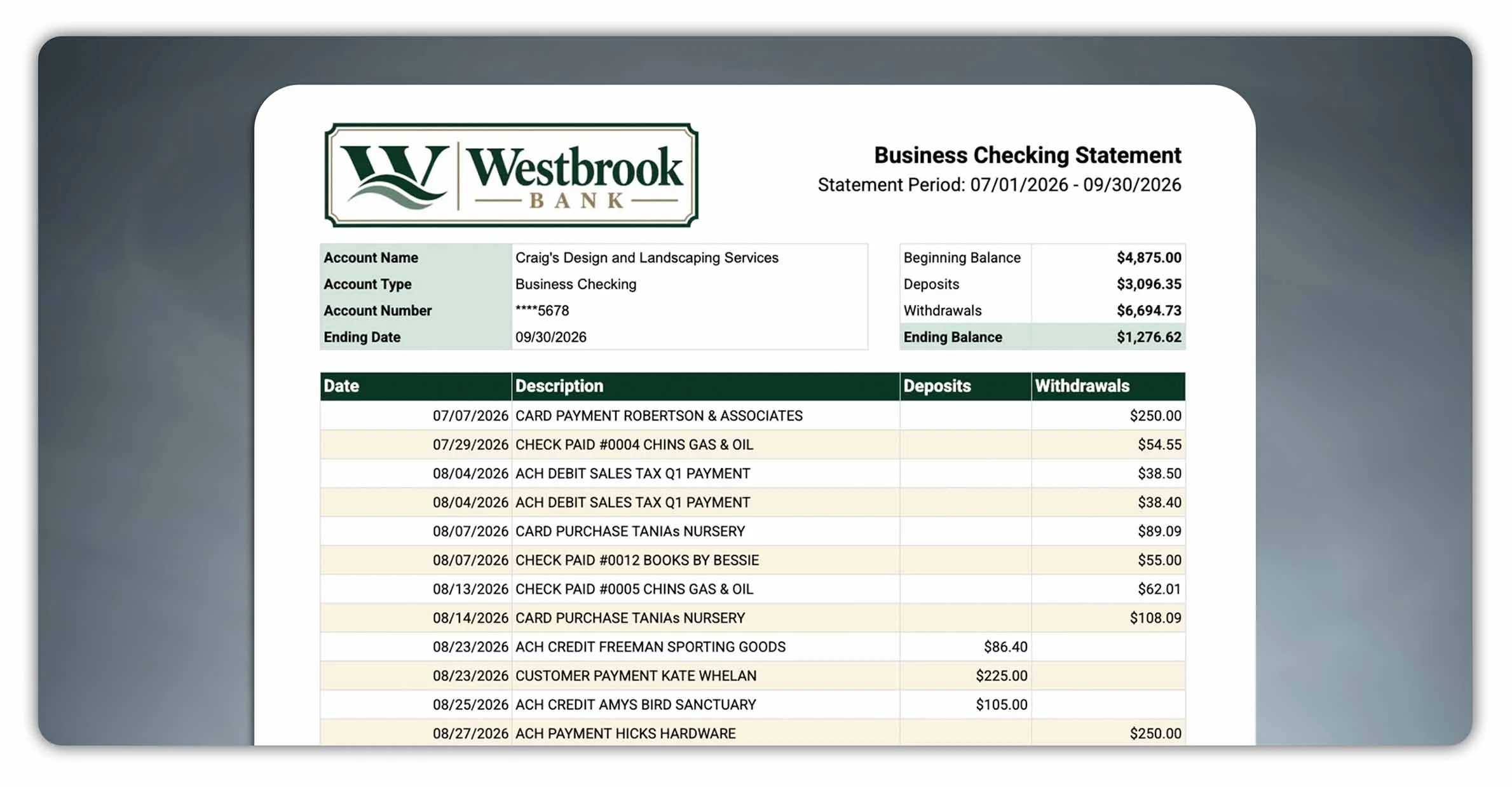The image size is (1512, 787).
Task: Select ACH CREDIT AMYS BIRD SANCTUARY
Action: tap(636, 705)
